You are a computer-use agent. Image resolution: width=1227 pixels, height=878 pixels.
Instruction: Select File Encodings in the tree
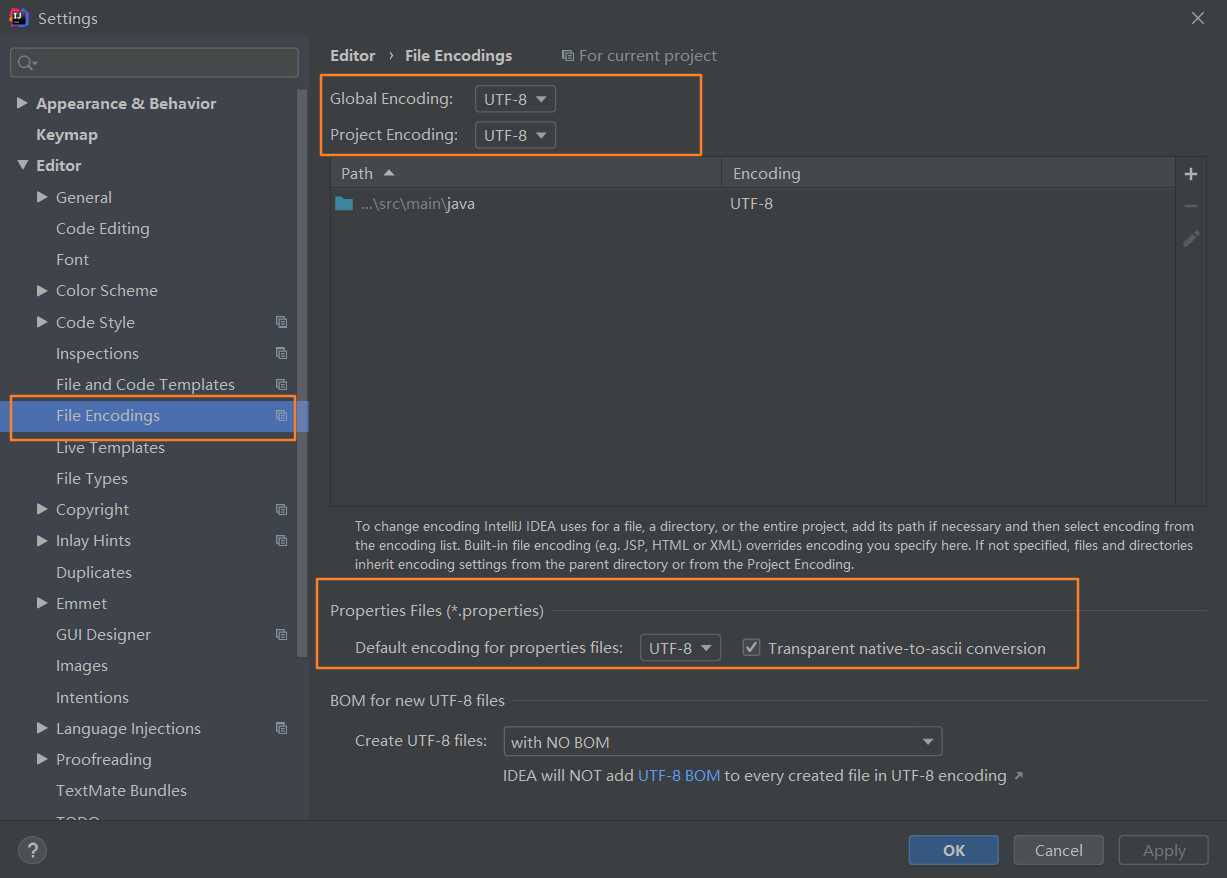point(108,416)
